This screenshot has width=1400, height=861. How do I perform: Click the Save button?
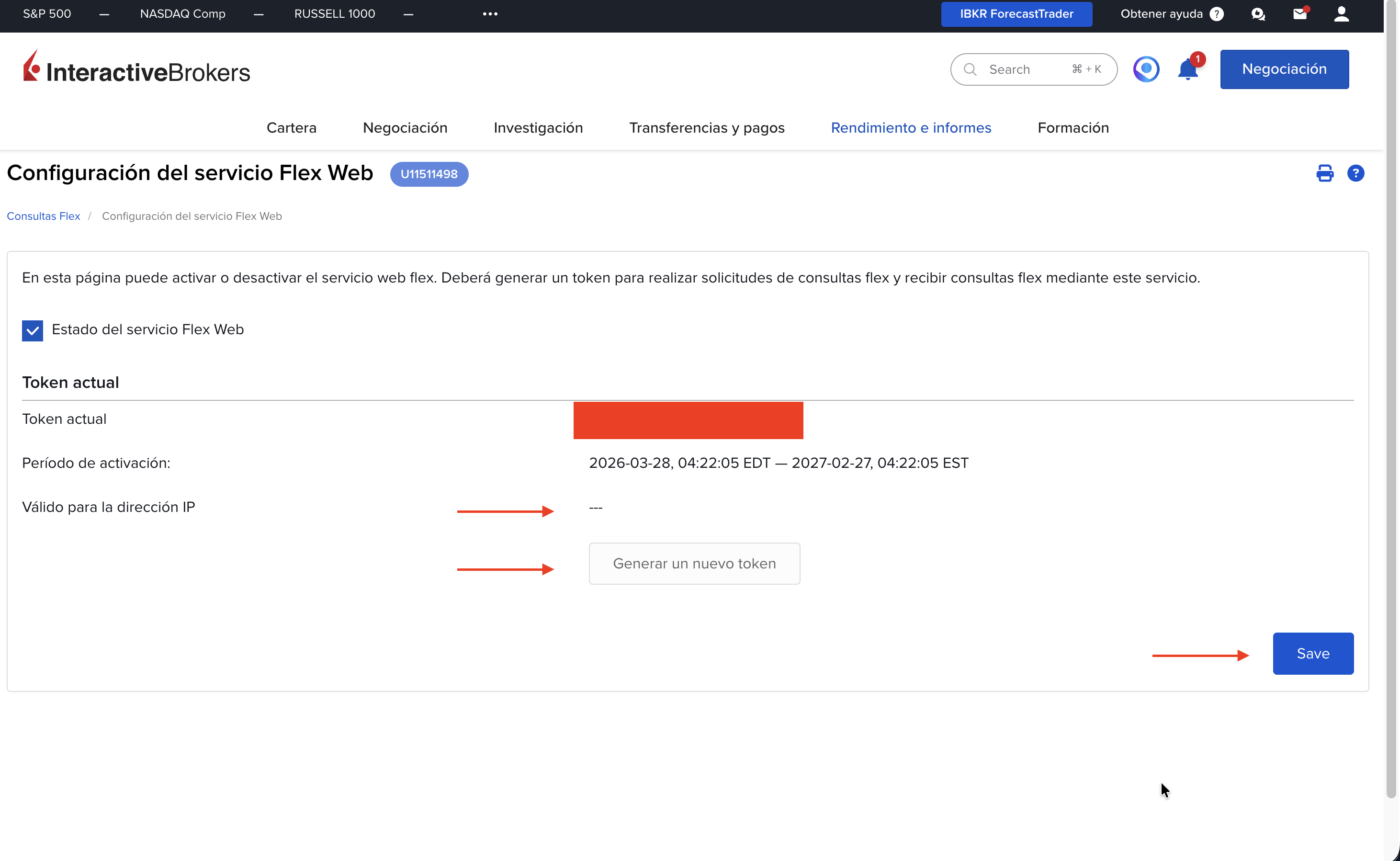click(x=1313, y=653)
